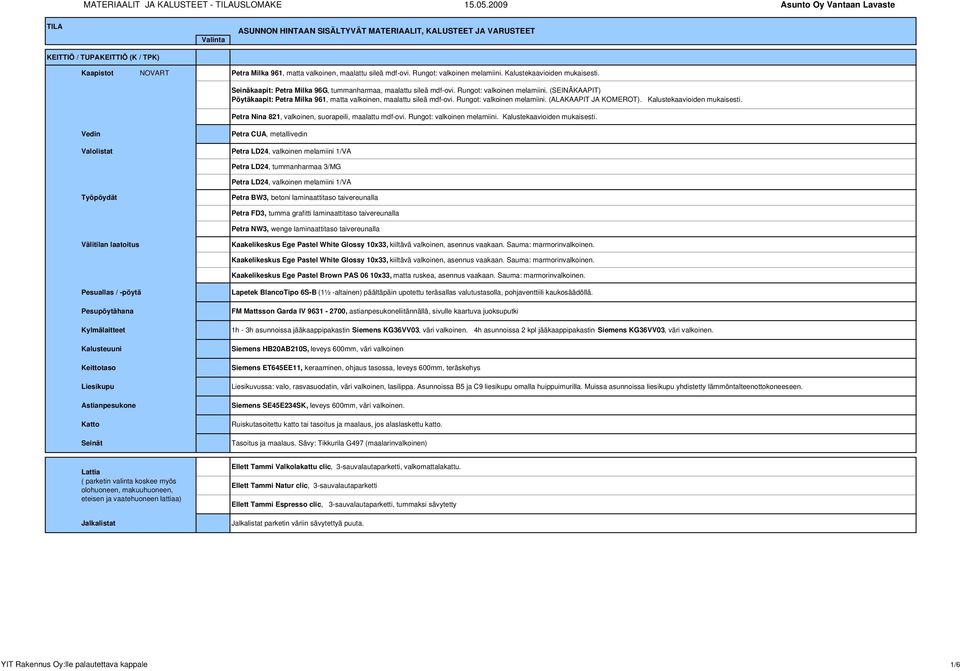
Task: Click the 'Keittotaso' row label
Action: 98,368
